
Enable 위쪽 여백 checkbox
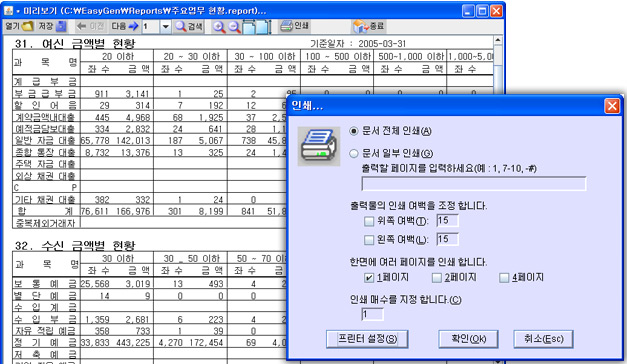click(369, 221)
